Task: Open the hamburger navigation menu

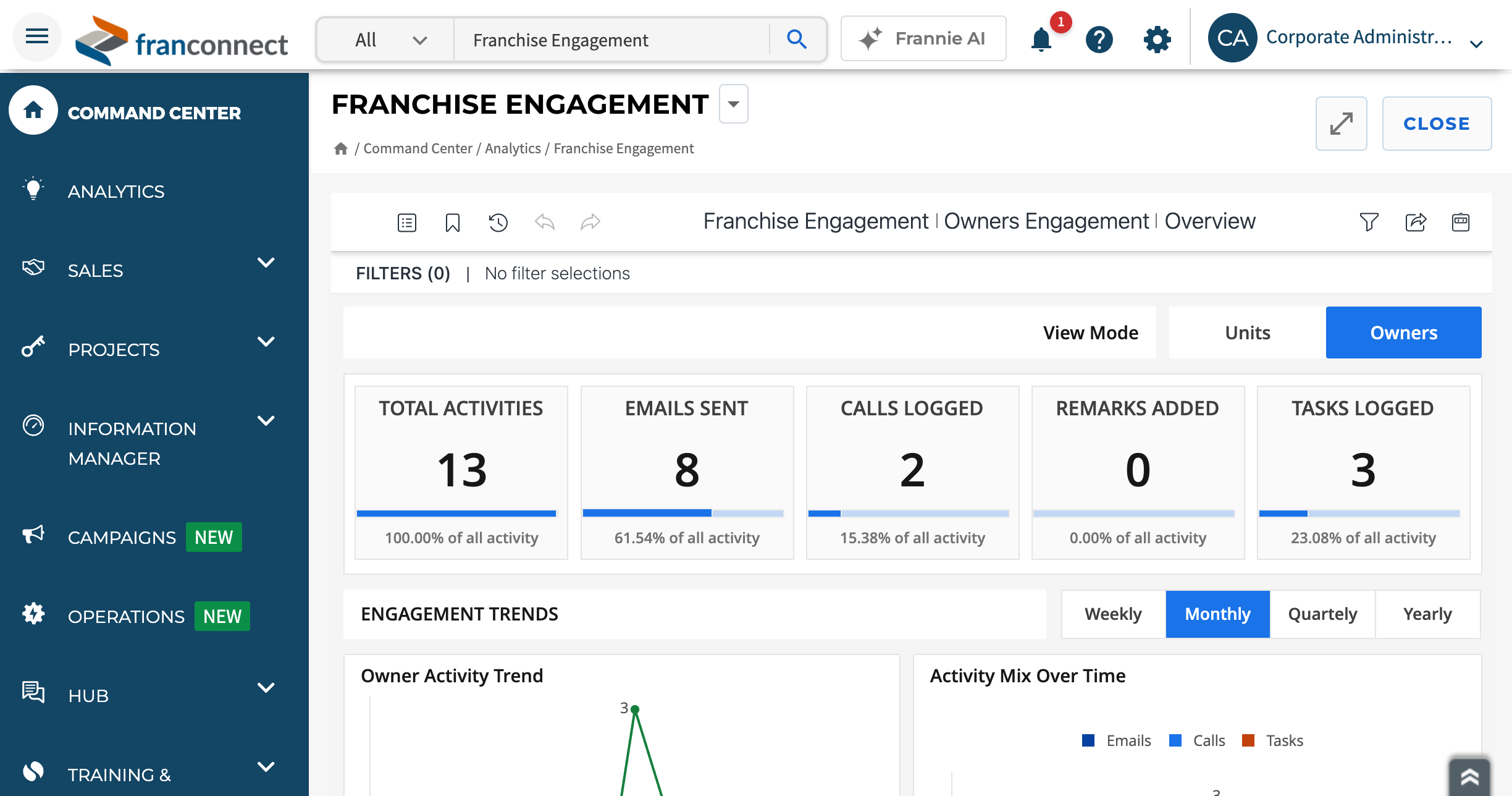Action: click(x=37, y=36)
